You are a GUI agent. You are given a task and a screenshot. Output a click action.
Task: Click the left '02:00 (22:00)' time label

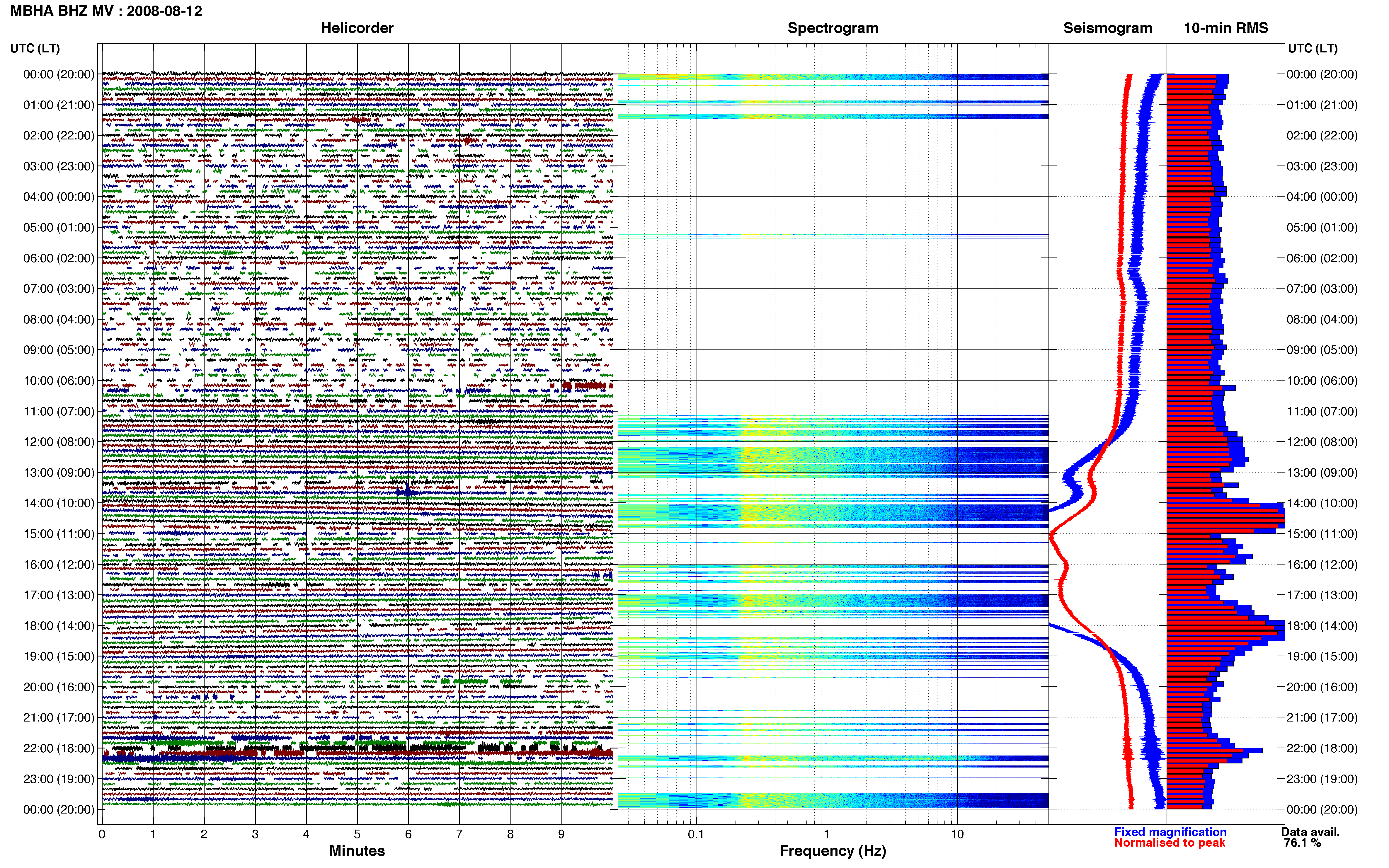59,135
